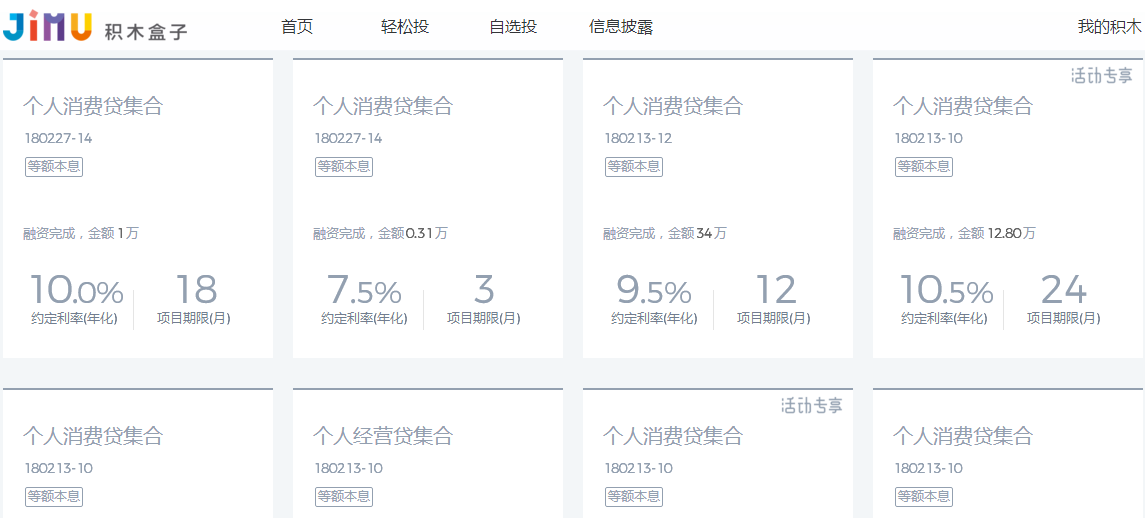Click the 24-month project term number
This screenshot has width=1145, height=518.
click(1063, 290)
